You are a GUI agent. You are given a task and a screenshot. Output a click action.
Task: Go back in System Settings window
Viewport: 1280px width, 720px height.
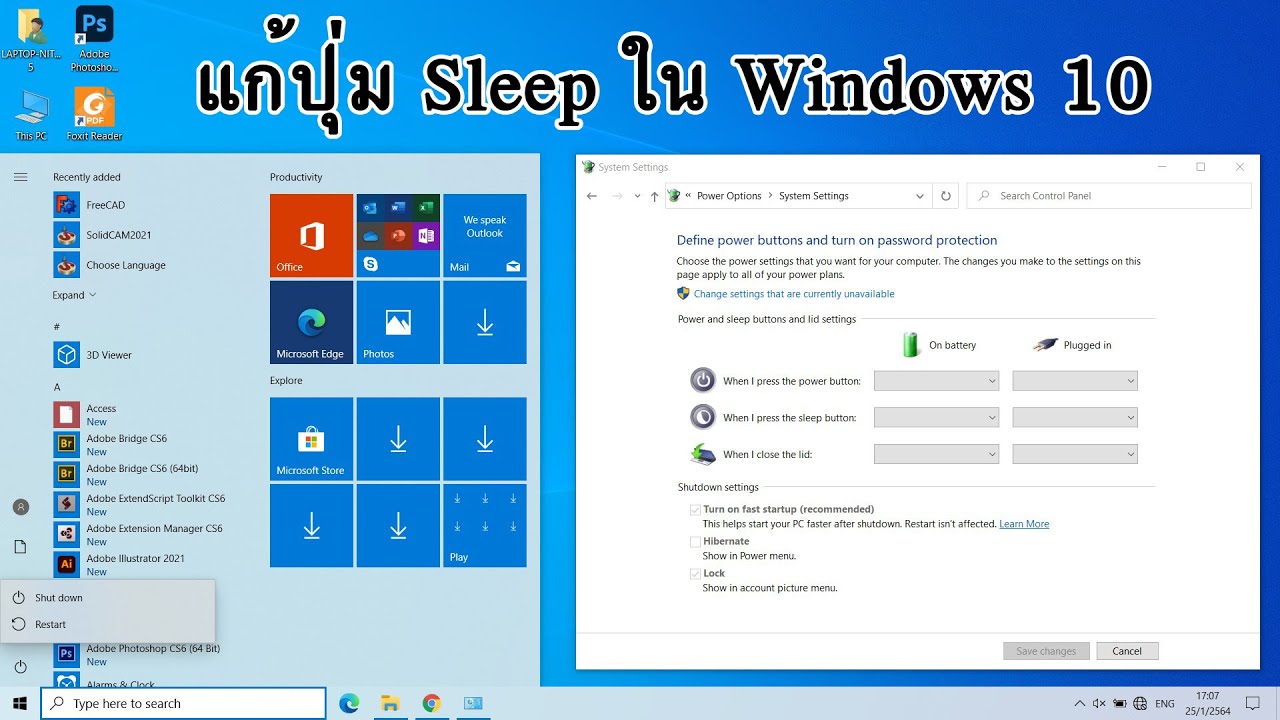pos(592,196)
